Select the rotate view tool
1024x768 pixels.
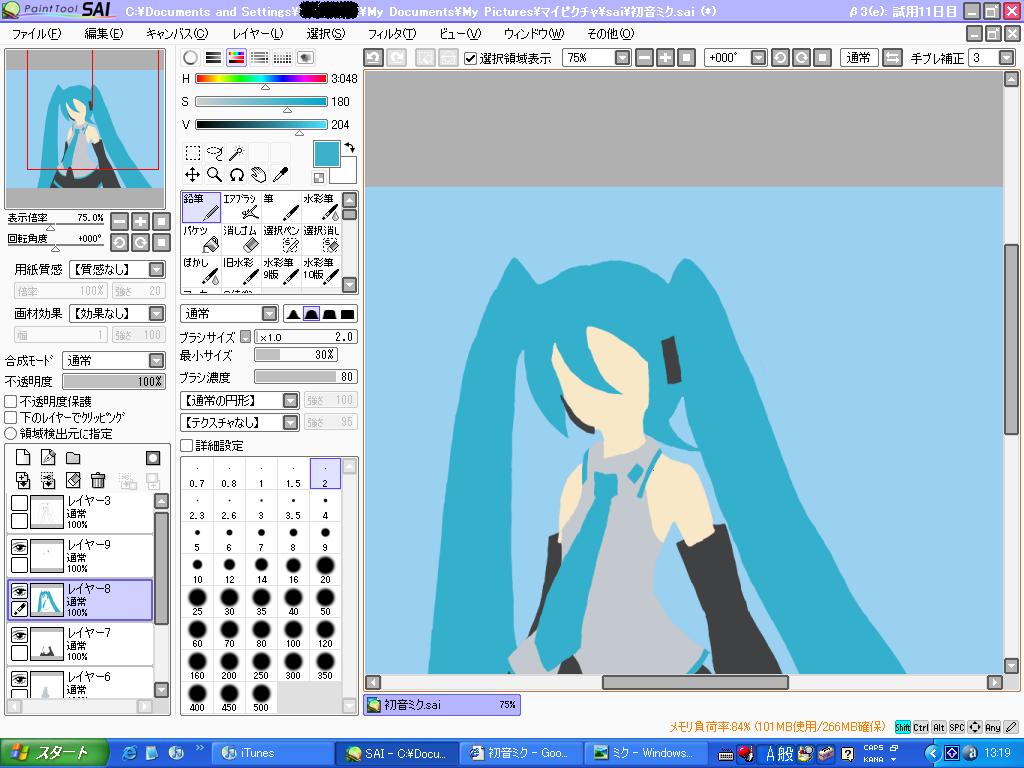pos(236,174)
